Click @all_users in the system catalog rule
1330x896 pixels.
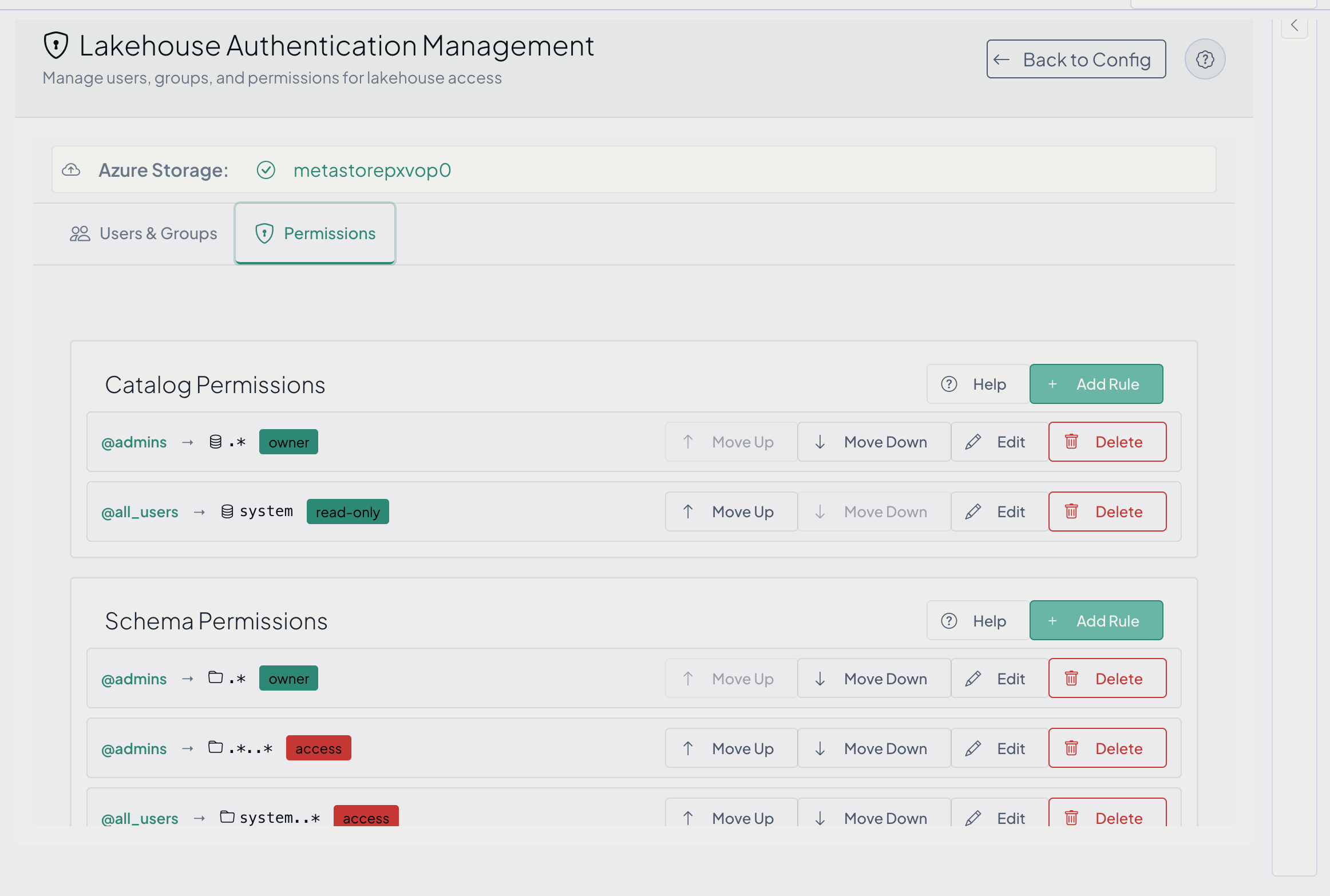coord(140,512)
